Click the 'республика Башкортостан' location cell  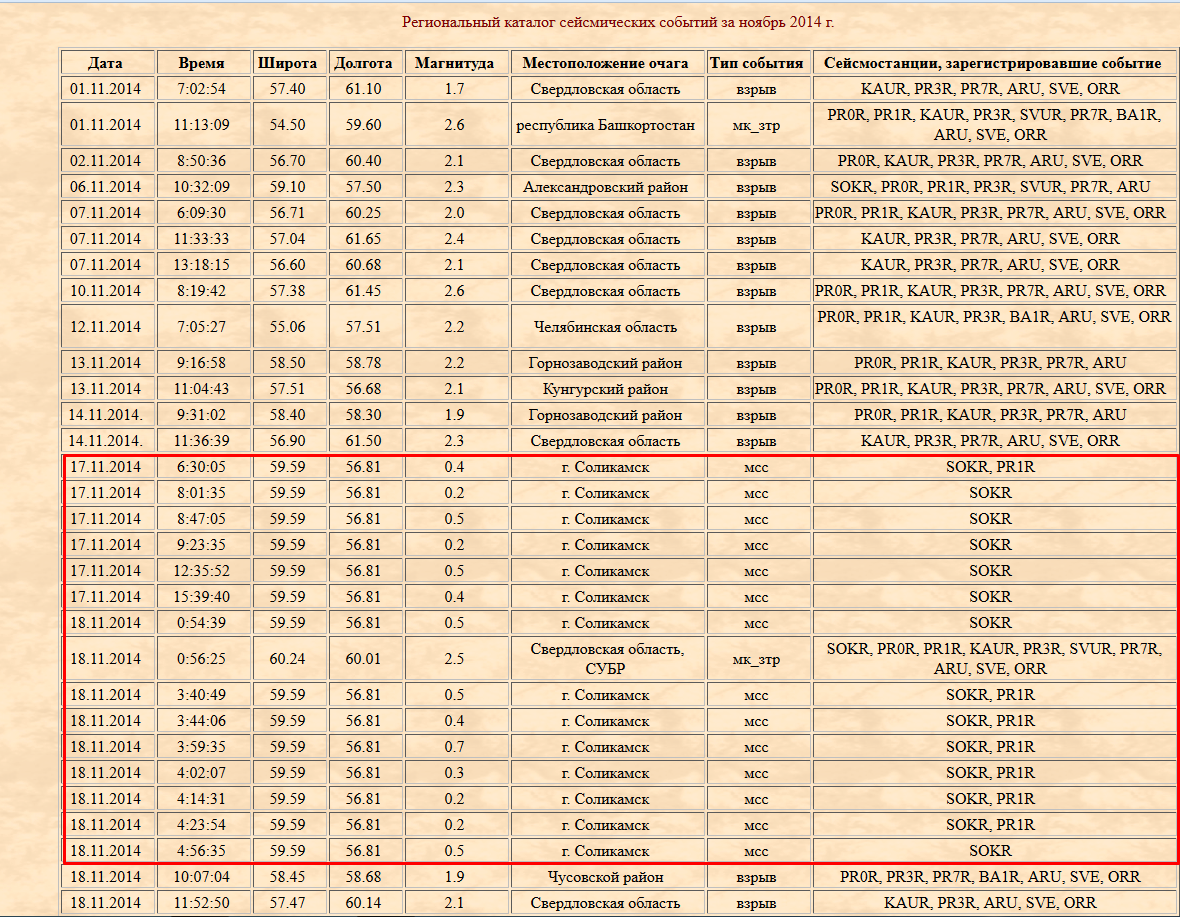point(605,125)
